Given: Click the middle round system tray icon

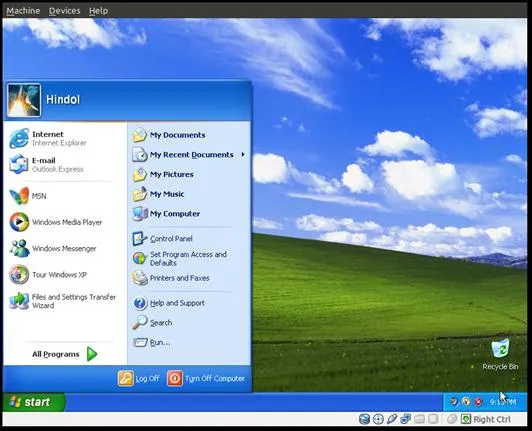Looking at the screenshot, I should (x=466, y=402).
